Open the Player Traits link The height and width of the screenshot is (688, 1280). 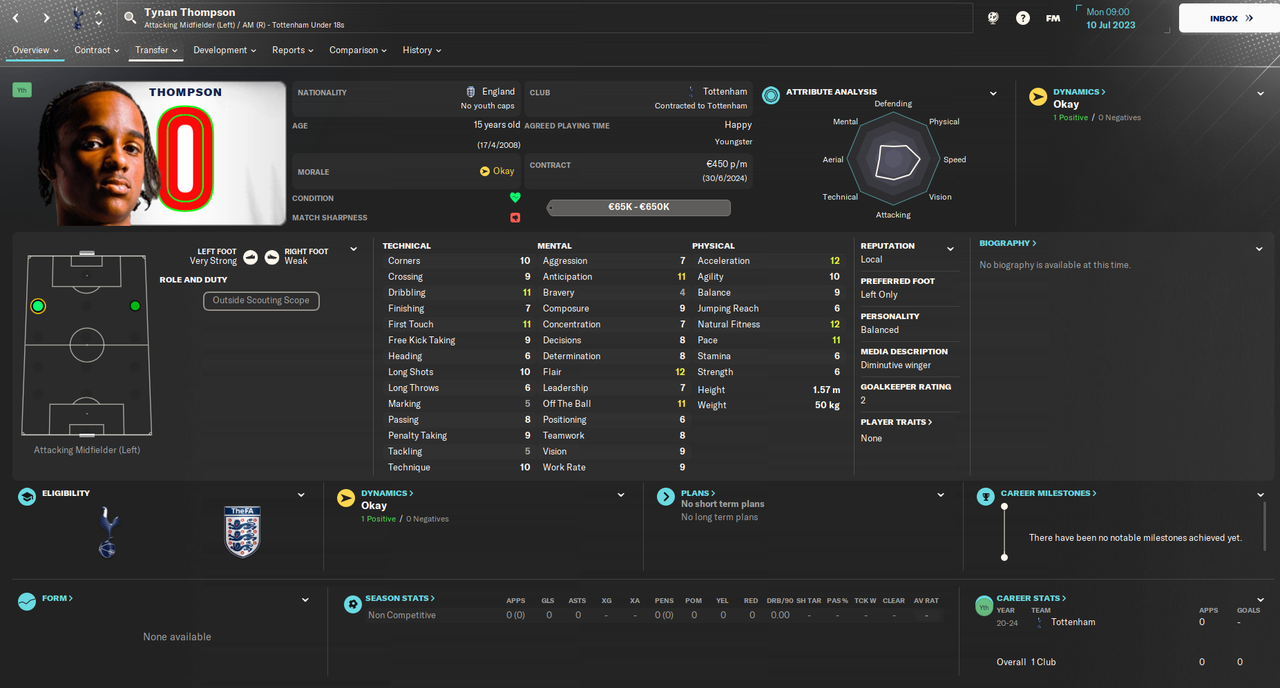point(897,422)
